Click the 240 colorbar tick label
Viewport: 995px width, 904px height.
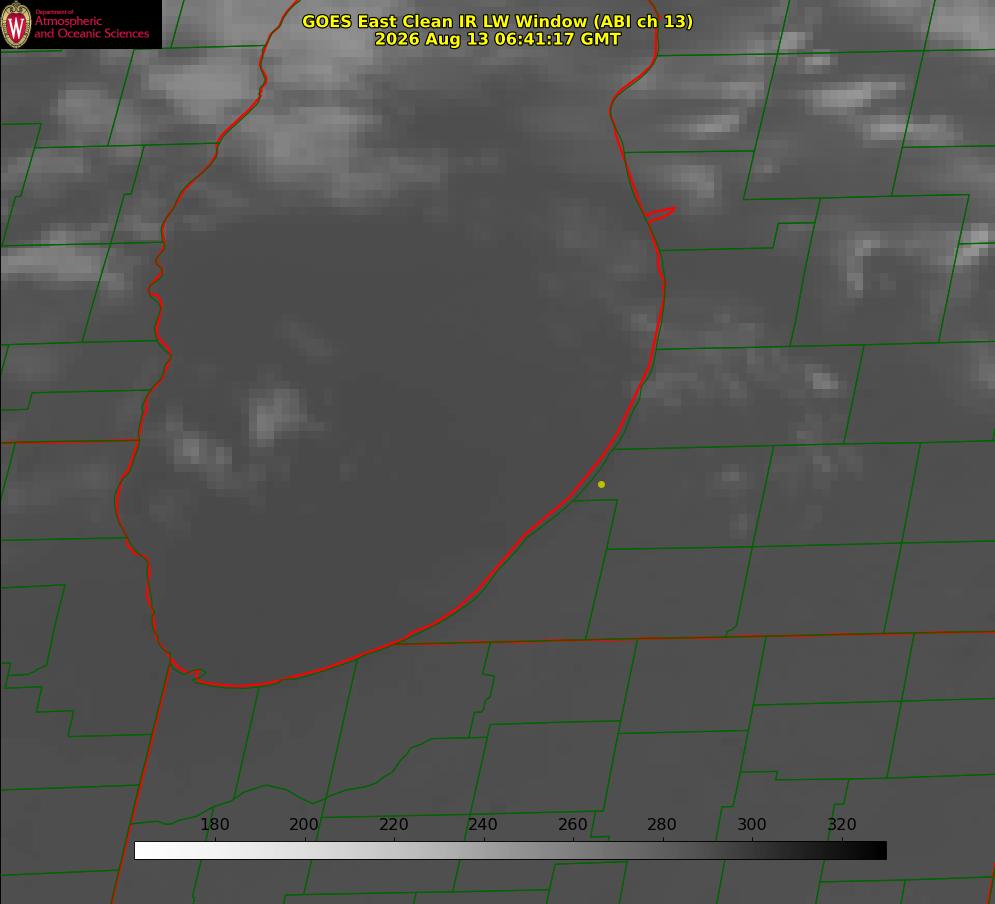[x=483, y=824]
